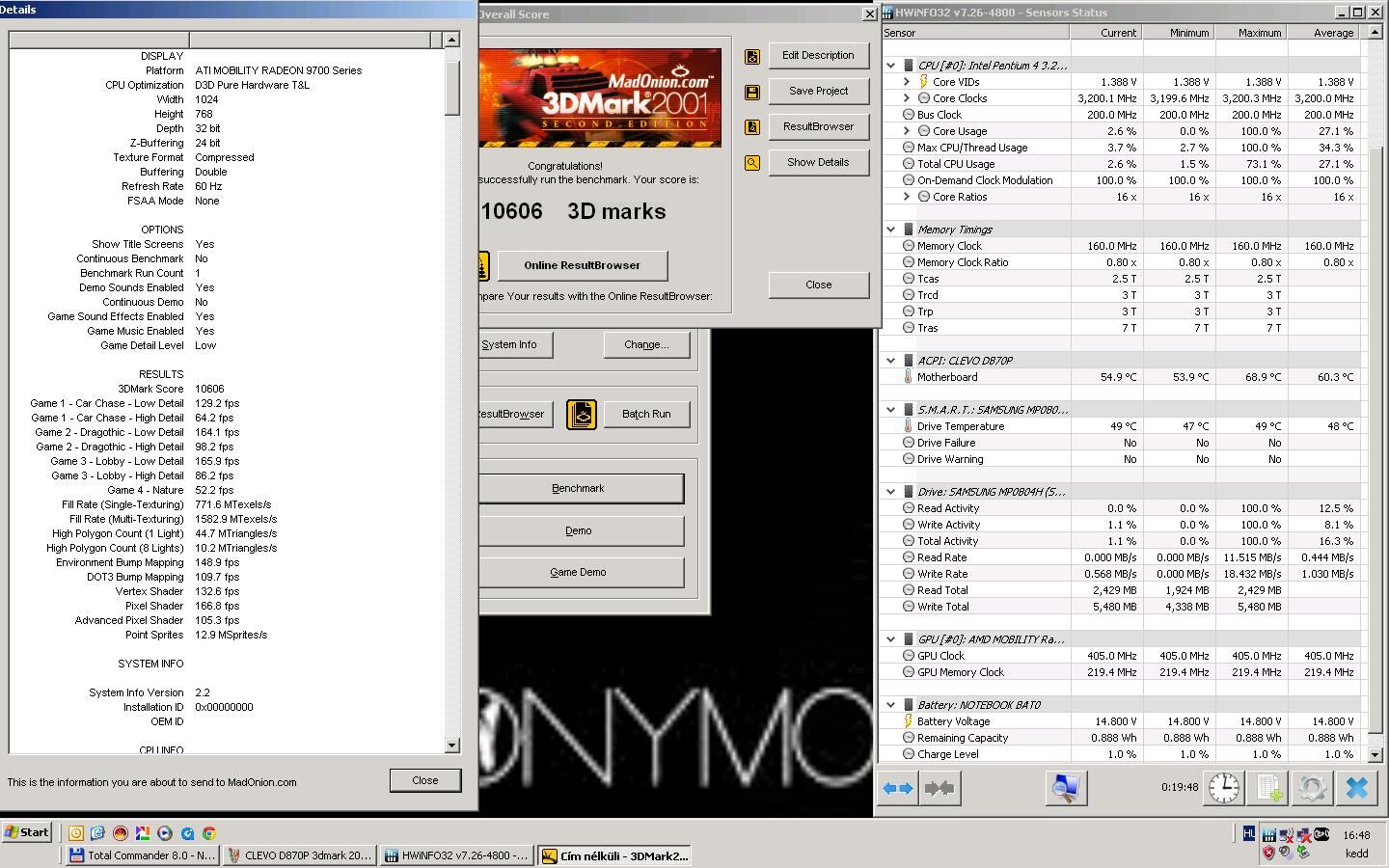Click the volume speaker tray icon

tap(1287, 853)
